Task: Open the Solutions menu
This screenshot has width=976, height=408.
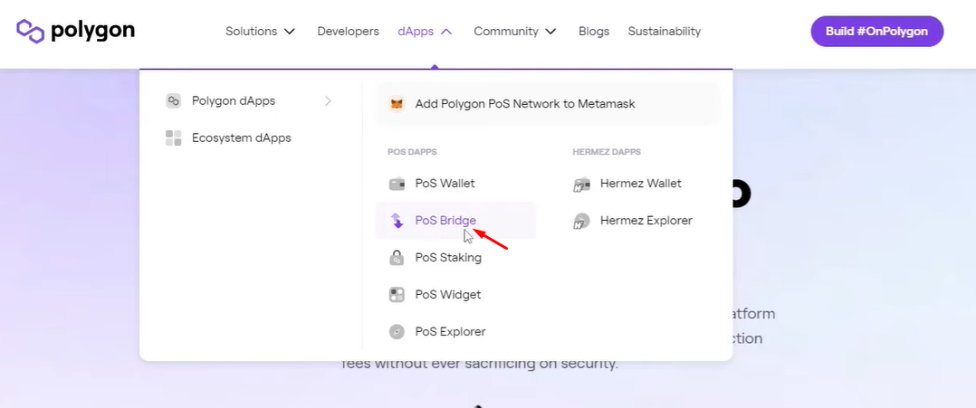Action: pyautogui.click(x=251, y=31)
